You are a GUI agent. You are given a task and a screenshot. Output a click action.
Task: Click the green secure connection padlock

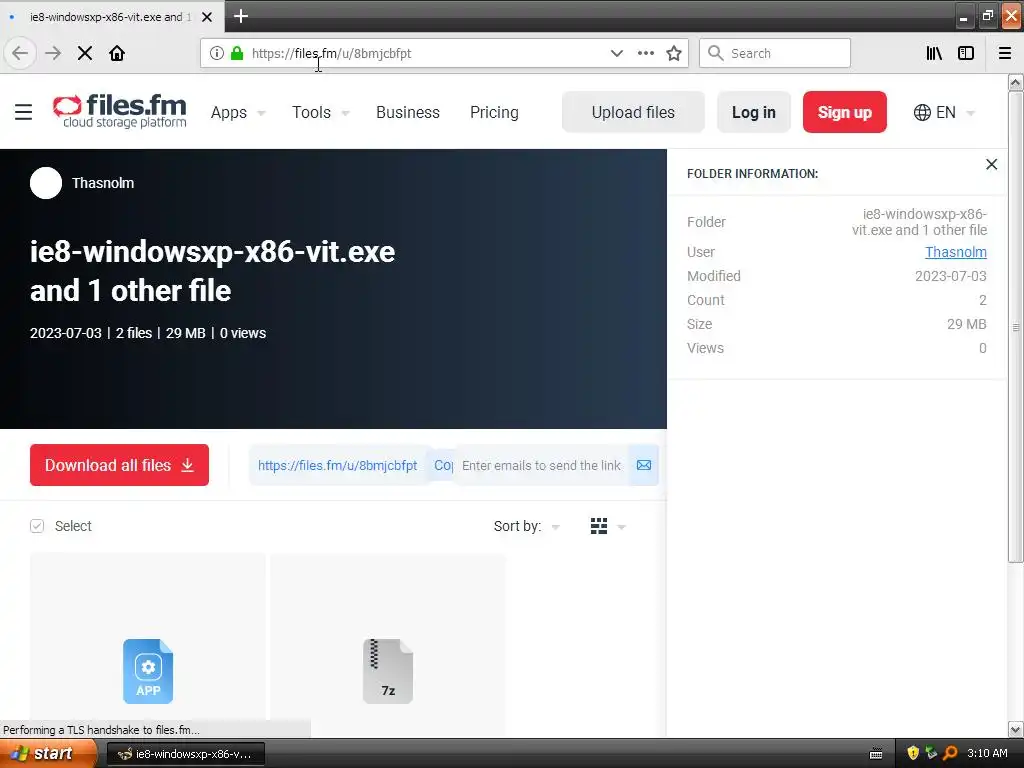click(x=237, y=53)
